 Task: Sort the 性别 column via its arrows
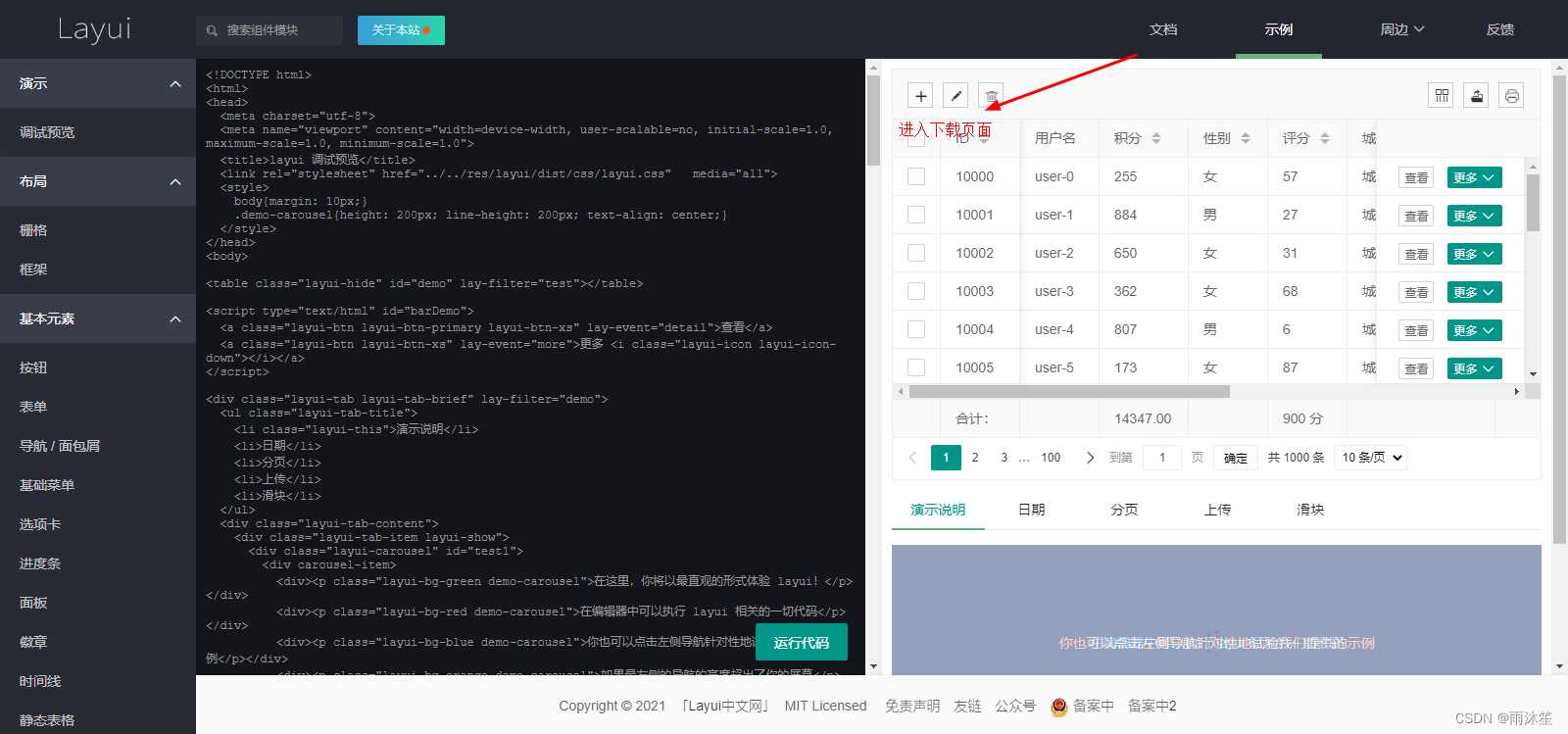[1246, 138]
